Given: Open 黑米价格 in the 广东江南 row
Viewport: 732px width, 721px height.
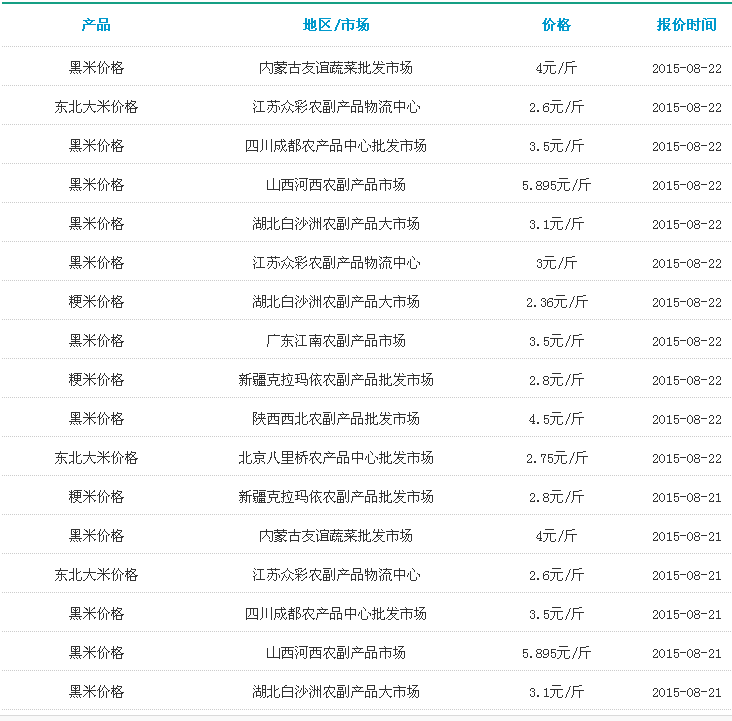Looking at the screenshot, I should point(96,341).
